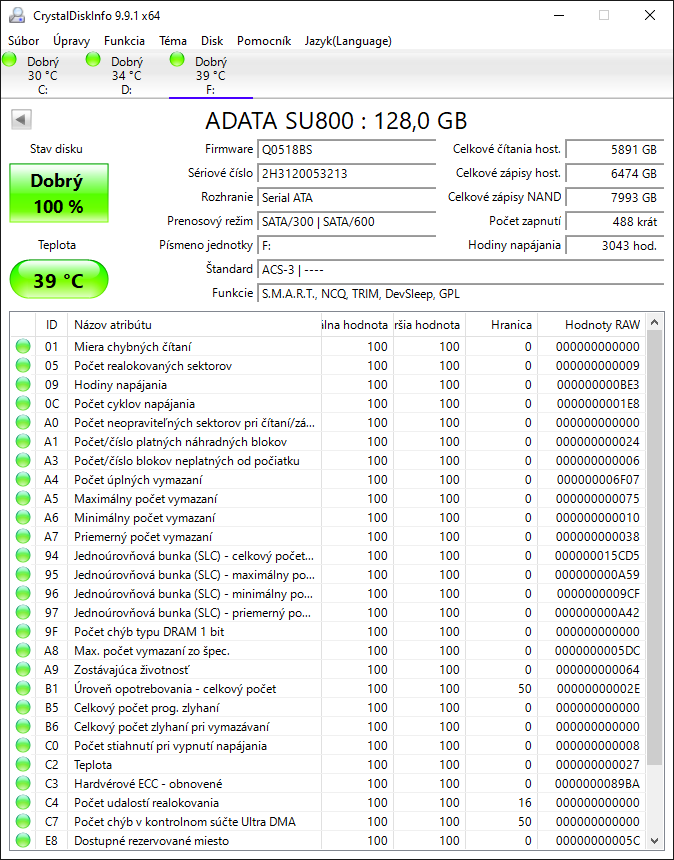Click the Rozhranie field Serial ATA
674x860 pixels.
pyautogui.click(x=346, y=198)
